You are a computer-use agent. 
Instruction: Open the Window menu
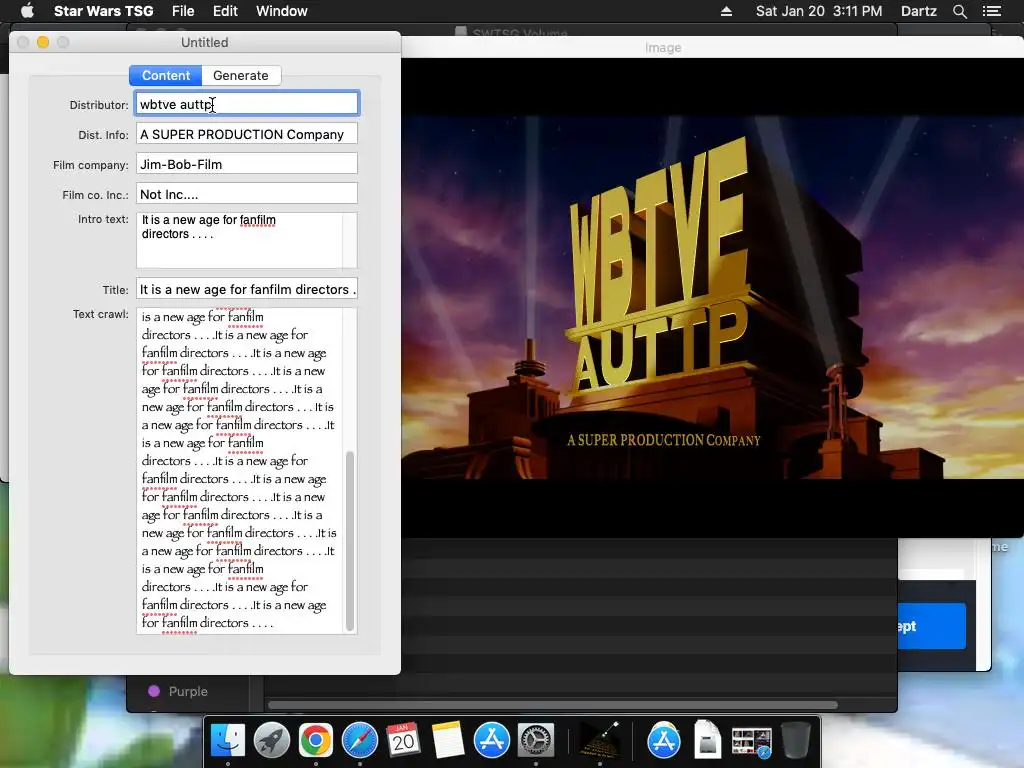(x=281, y=11)
